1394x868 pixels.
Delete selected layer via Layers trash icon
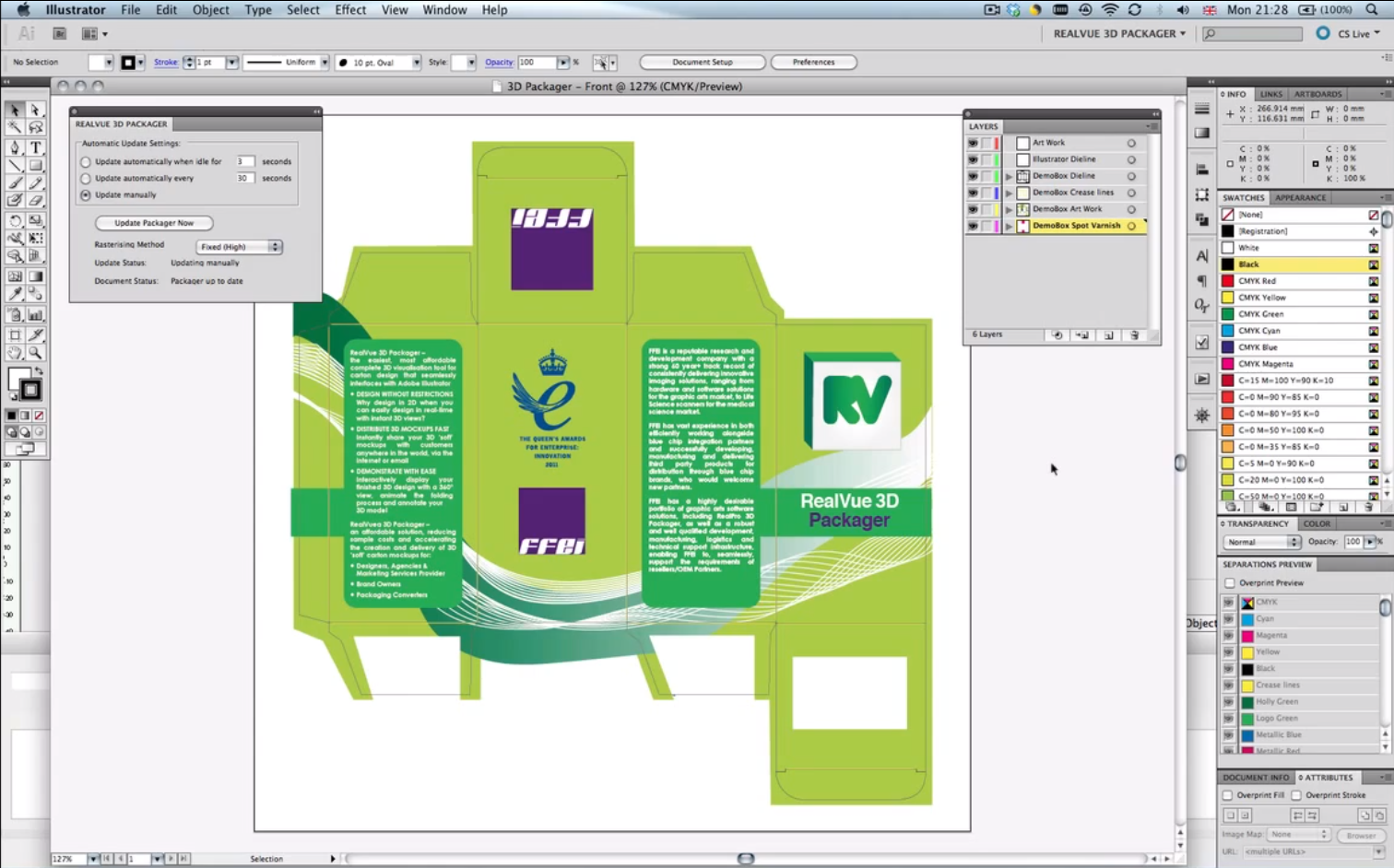pos(1135,335)
